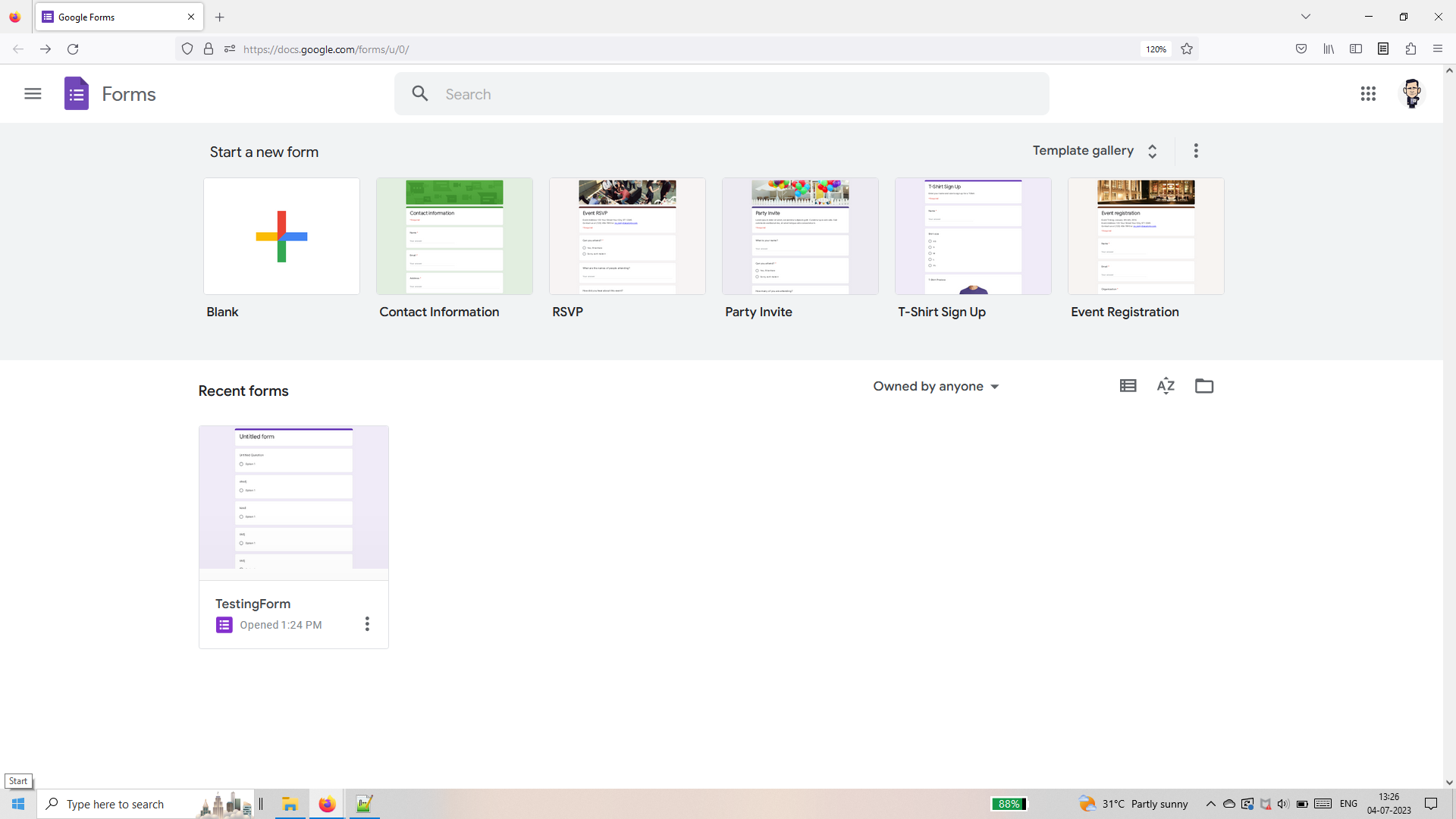Open the taskbar clock and date
Screen dimensions: 1456x819
1389,804
